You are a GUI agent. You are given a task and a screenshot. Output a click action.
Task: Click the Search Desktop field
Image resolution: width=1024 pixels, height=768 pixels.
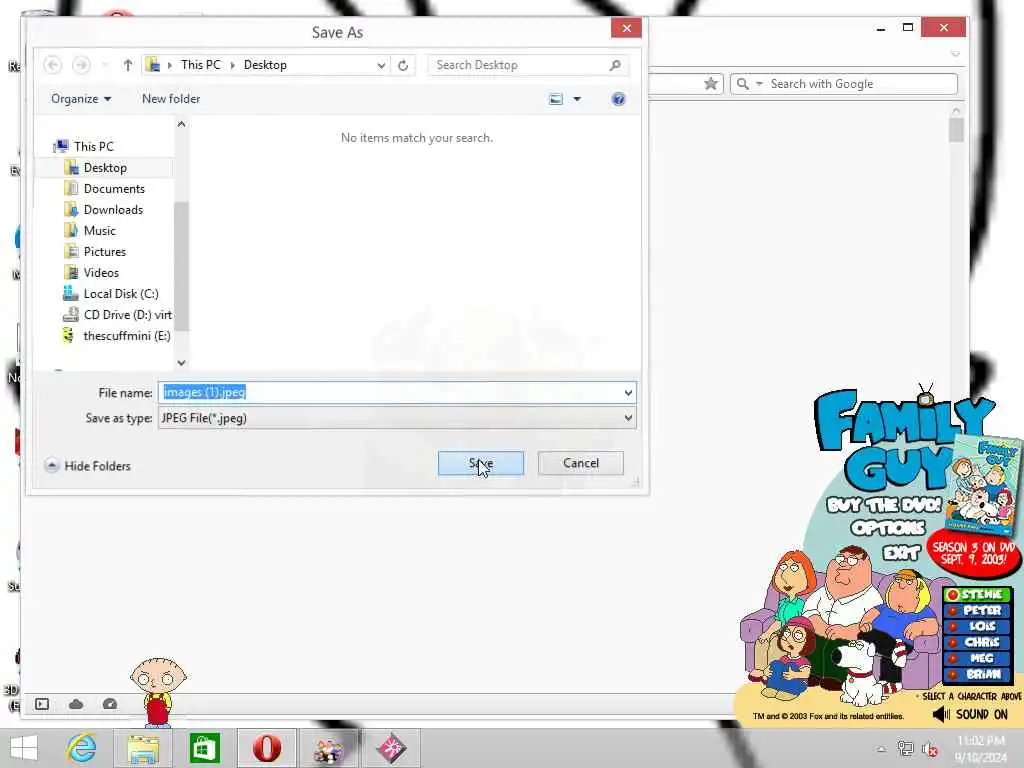(x=520, y=65)
